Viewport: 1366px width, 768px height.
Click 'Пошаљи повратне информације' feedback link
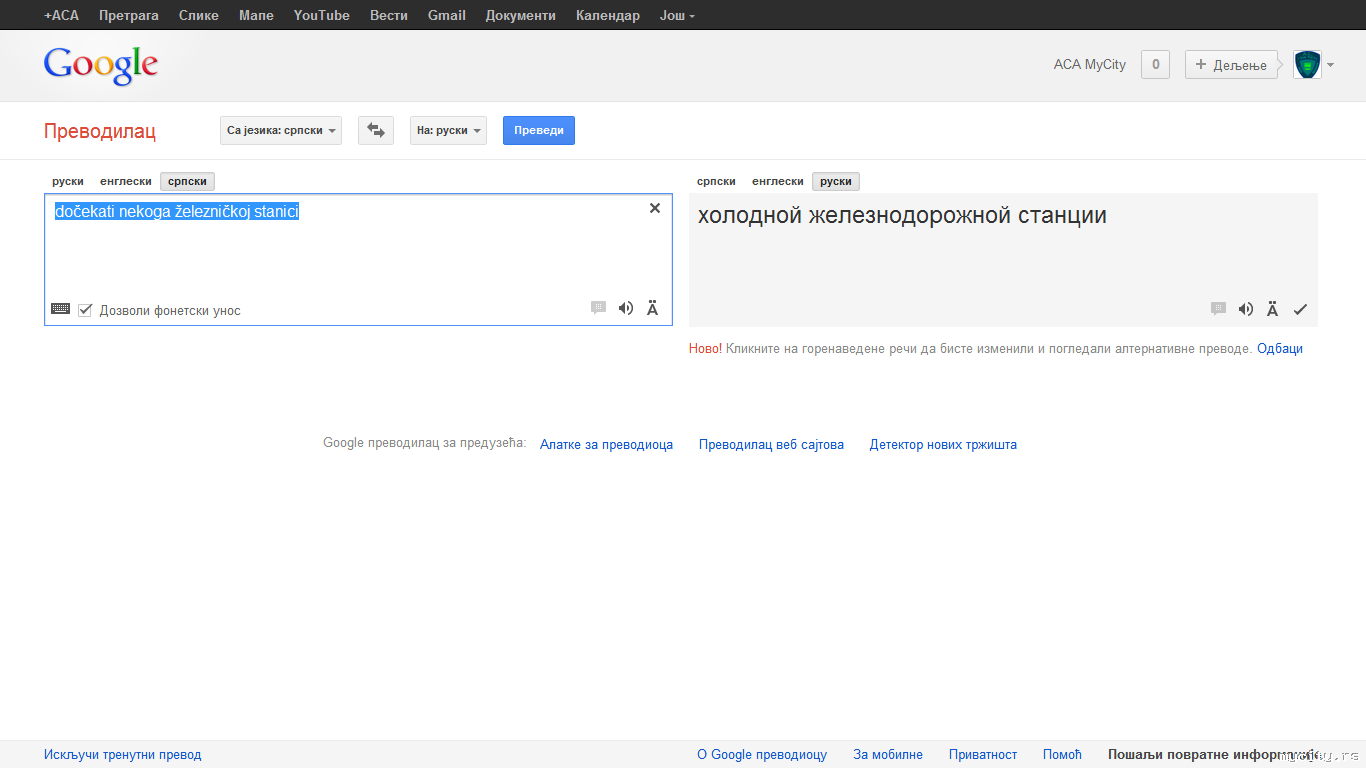1214,755
